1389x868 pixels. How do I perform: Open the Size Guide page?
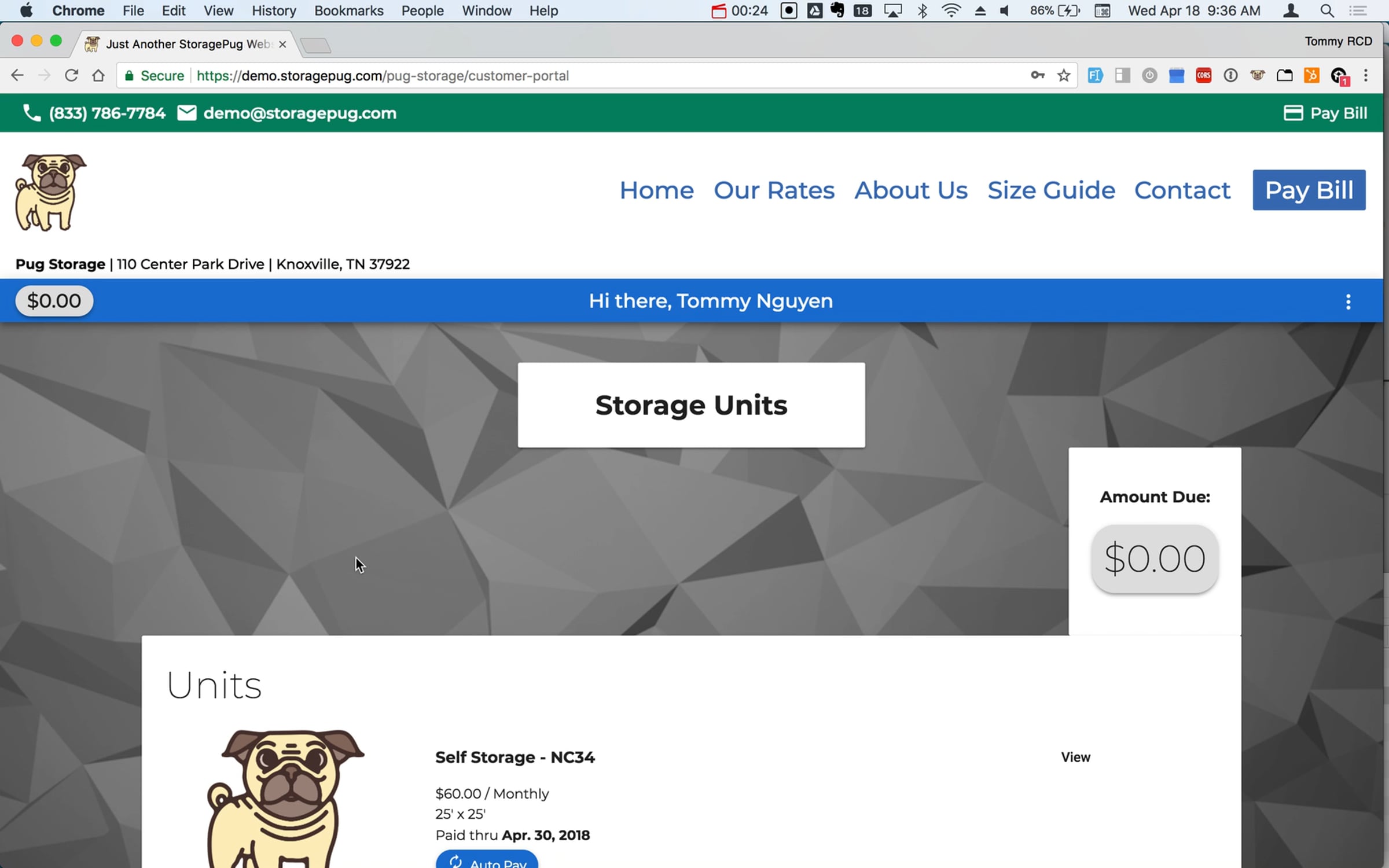click(1051, 190)
